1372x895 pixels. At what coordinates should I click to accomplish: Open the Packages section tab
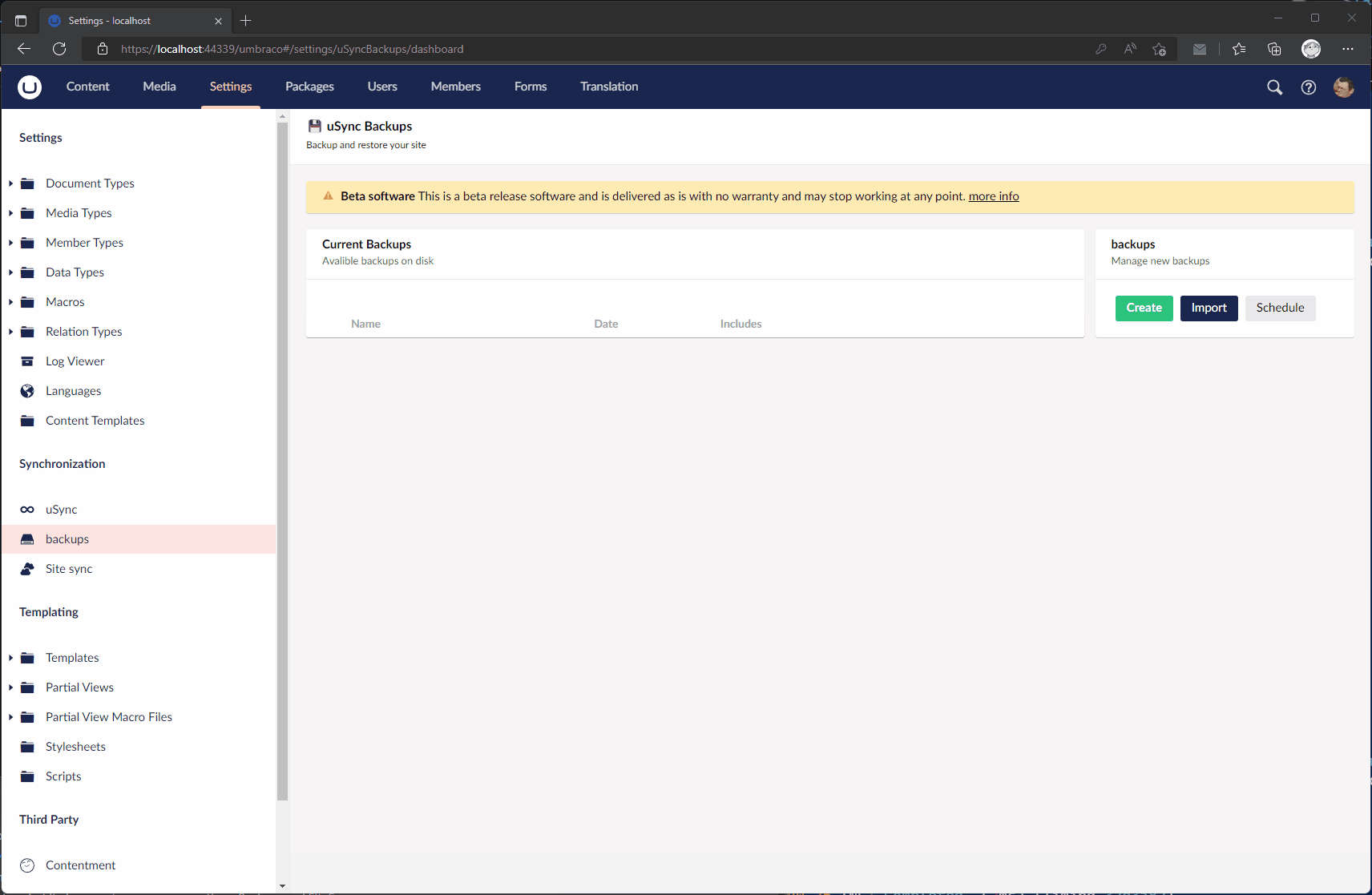point(309,87)
